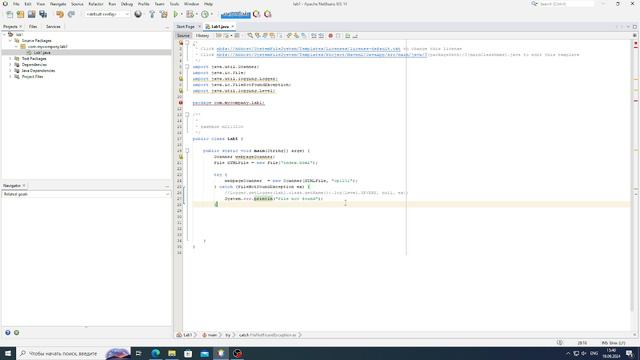Click the help question icon in Navigator panel
The height and width of the screenshot is (360, 640).
[8, 333]
